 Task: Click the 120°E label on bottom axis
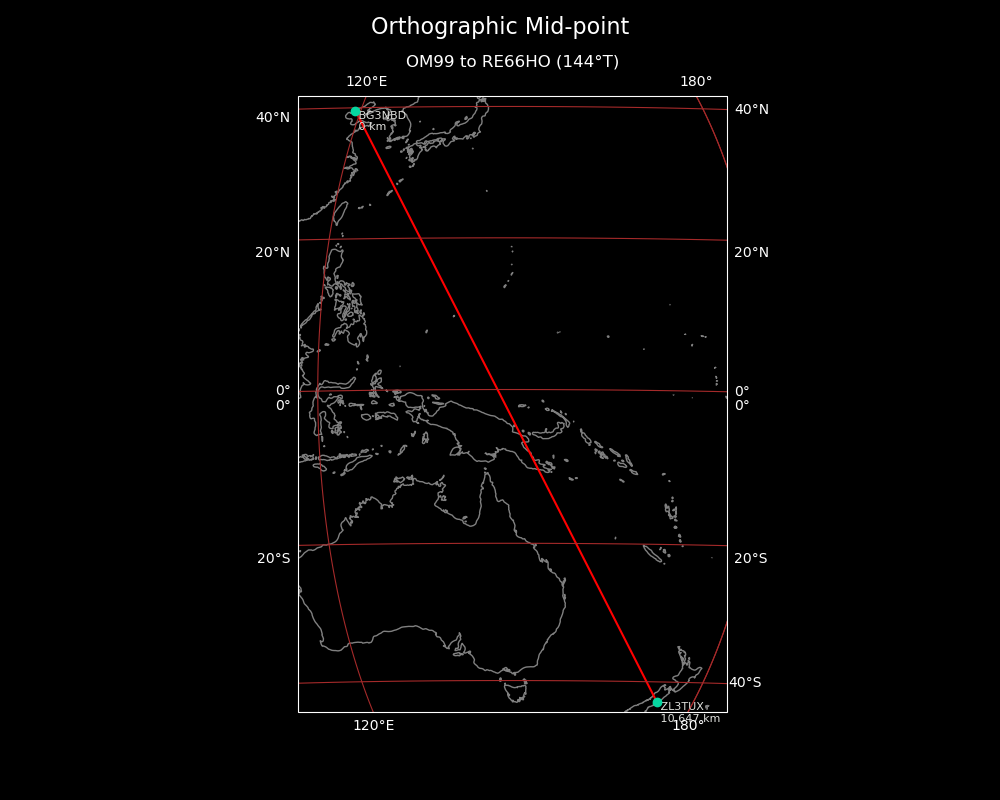click(373, 726)
